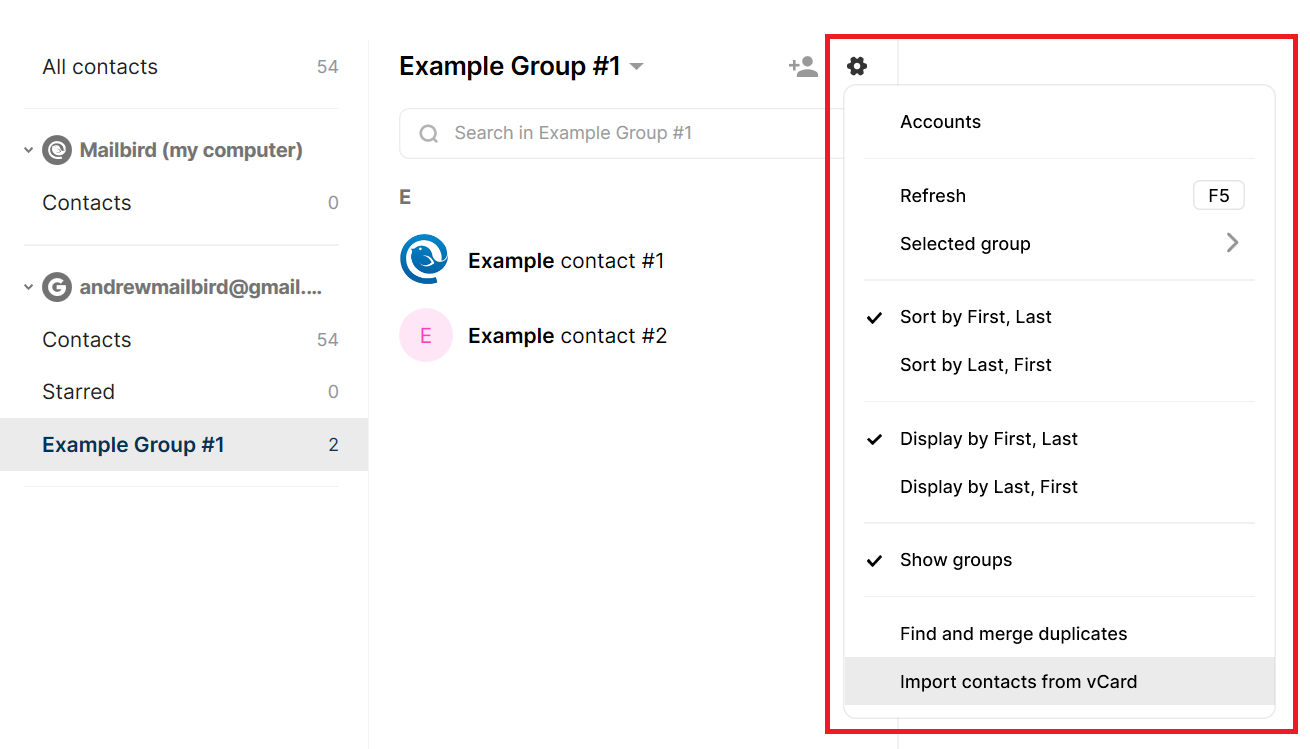
Task: Open the Example Group #1 title dropdown
Action: click(x=637, y=65)
